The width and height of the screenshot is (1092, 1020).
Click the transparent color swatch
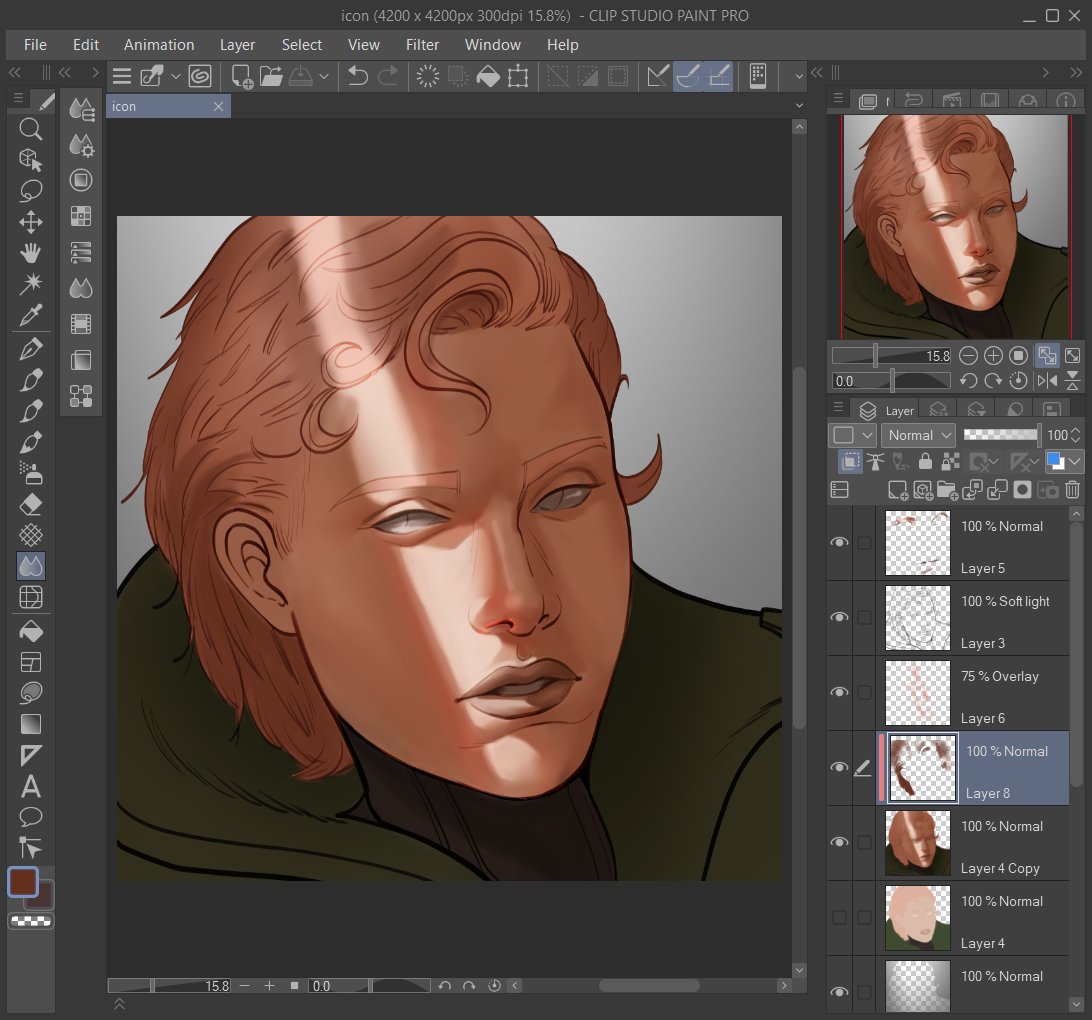[31, 921]
